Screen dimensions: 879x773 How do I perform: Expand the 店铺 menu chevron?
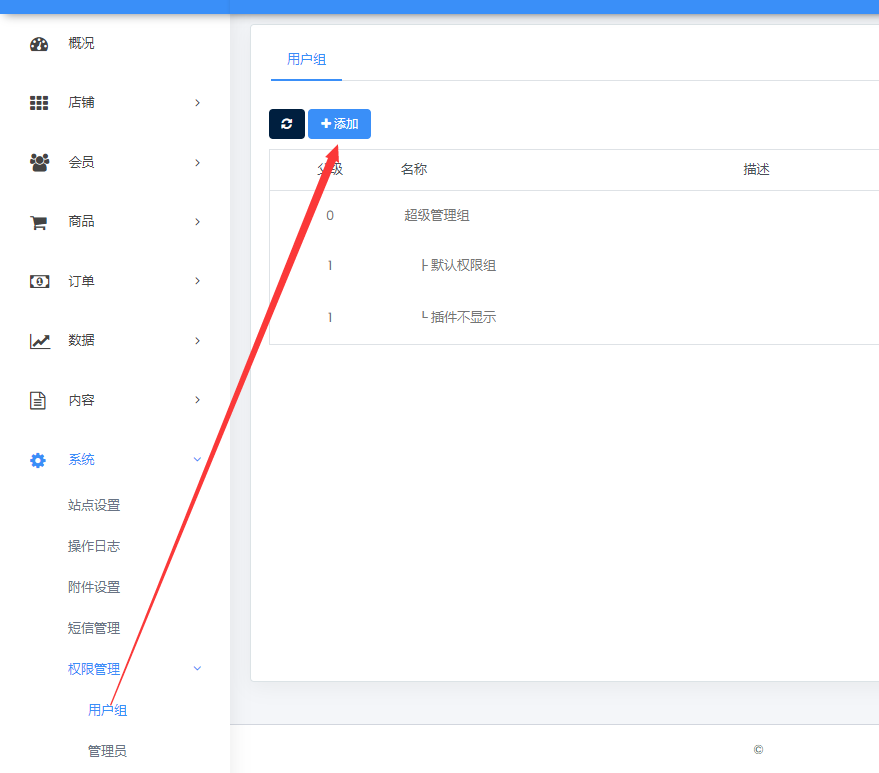[x=197, y=103]
